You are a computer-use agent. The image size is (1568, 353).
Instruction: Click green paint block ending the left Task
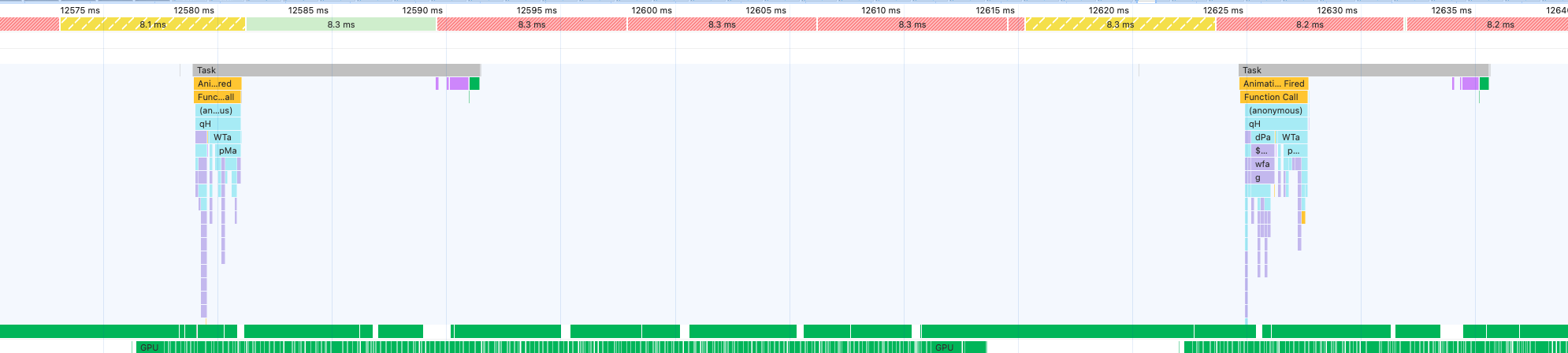point(474,84)
